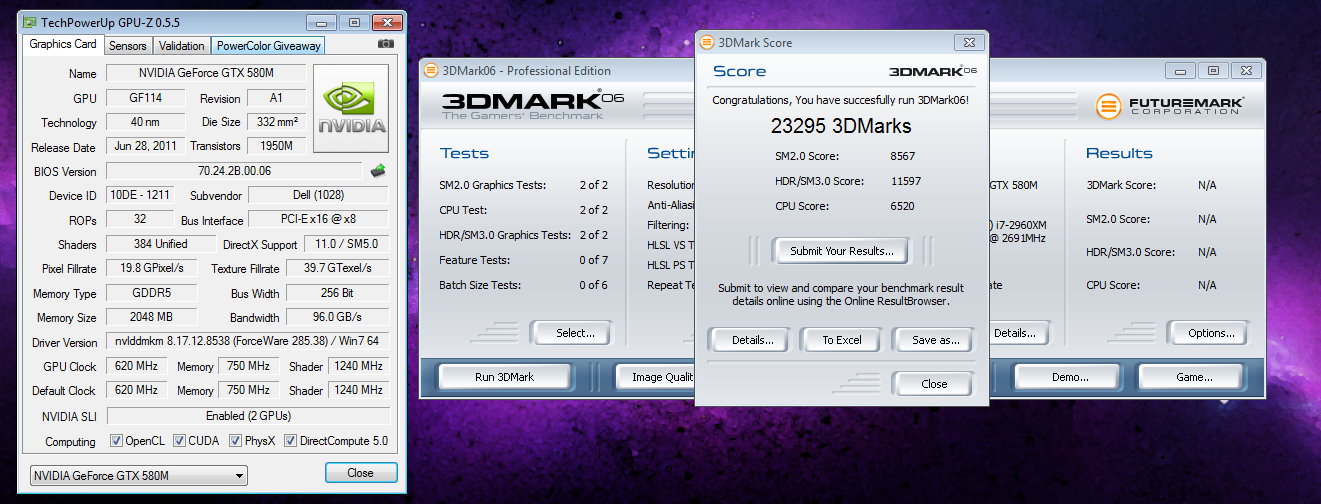Click the Bus Interface field PCI-E x16 @ x8
Viewport: 1321px width, 504px height.
click(x=319, y=220)
